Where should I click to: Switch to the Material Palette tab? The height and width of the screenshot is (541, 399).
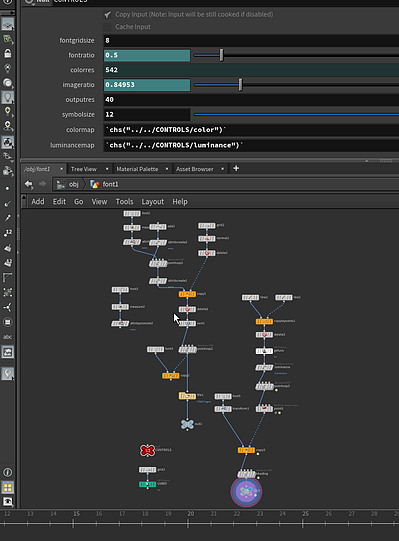[x=137, y=169]
